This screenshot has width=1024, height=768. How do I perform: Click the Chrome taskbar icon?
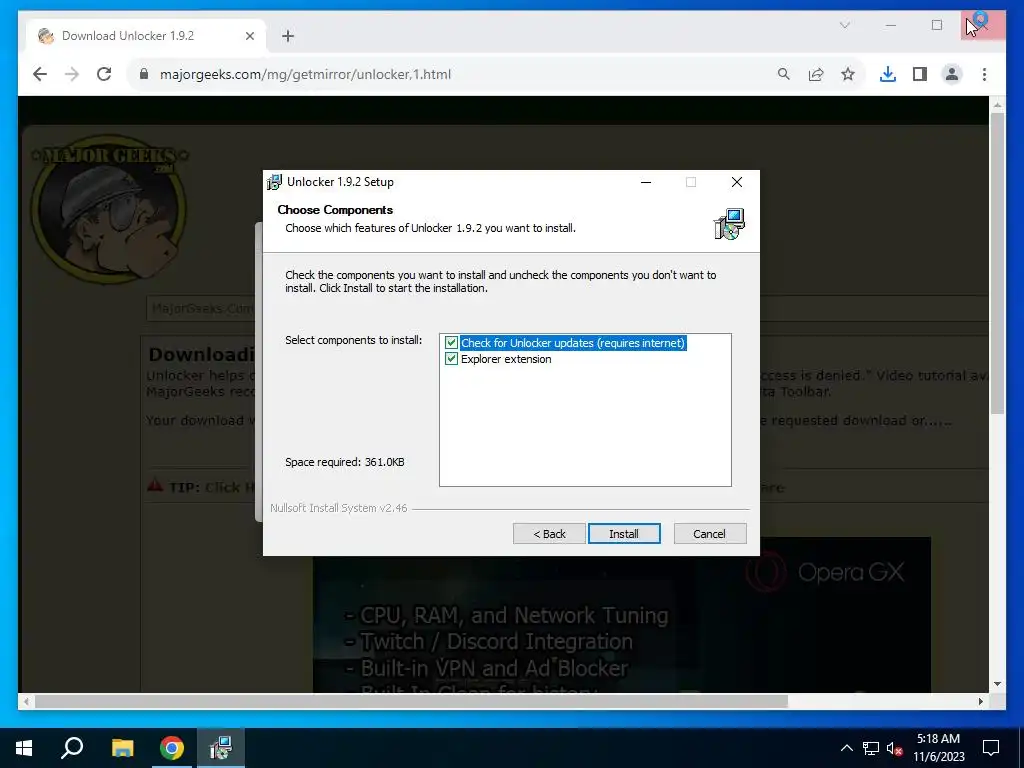(x=172, y=748)
